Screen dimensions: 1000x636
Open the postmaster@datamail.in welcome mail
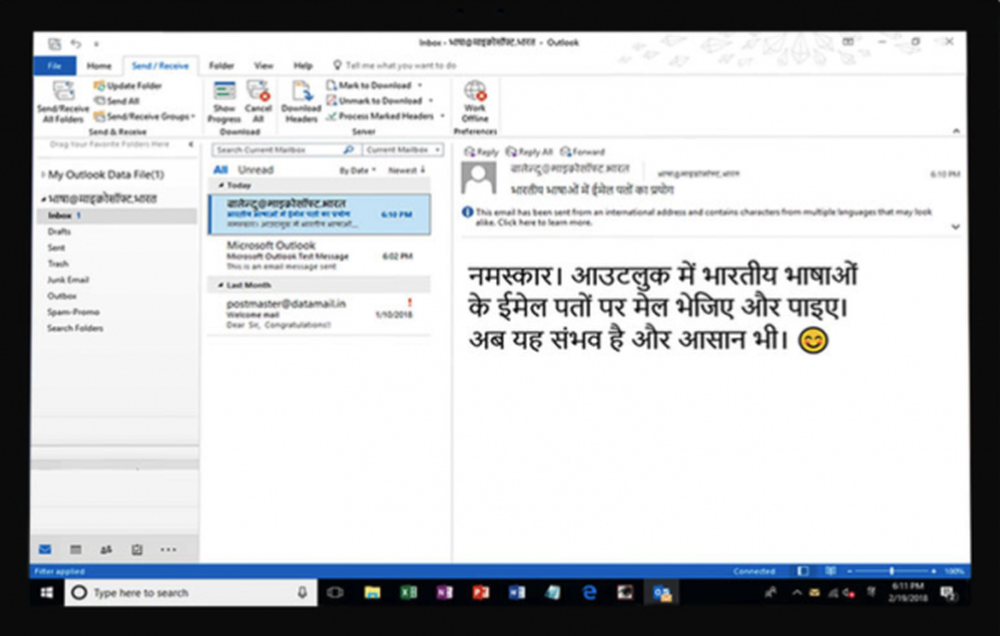tap(319, 314)
